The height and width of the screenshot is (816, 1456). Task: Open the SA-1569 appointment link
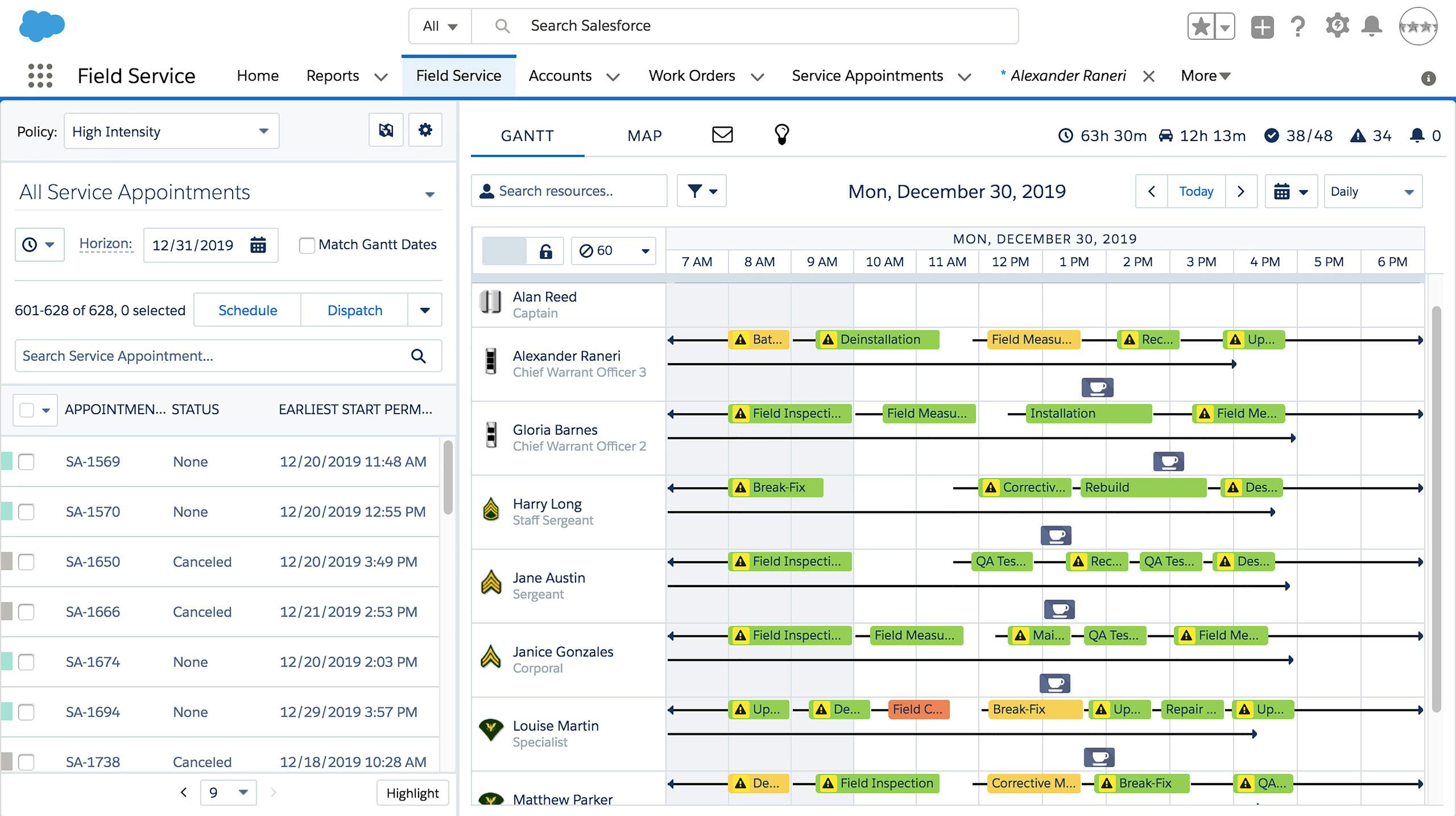(x=93, y=461)
